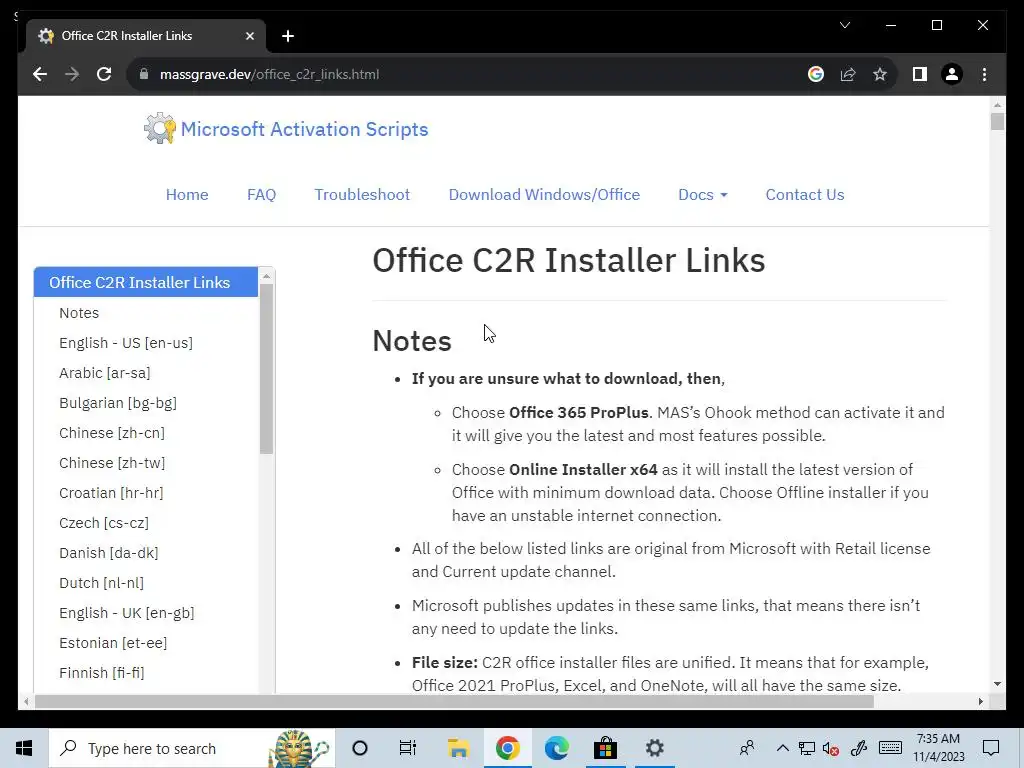Jump to Finnish [fi-fi] section
Image resolution: width=1024 pixels, height=768 pixels.
click(x=101, y=673)
